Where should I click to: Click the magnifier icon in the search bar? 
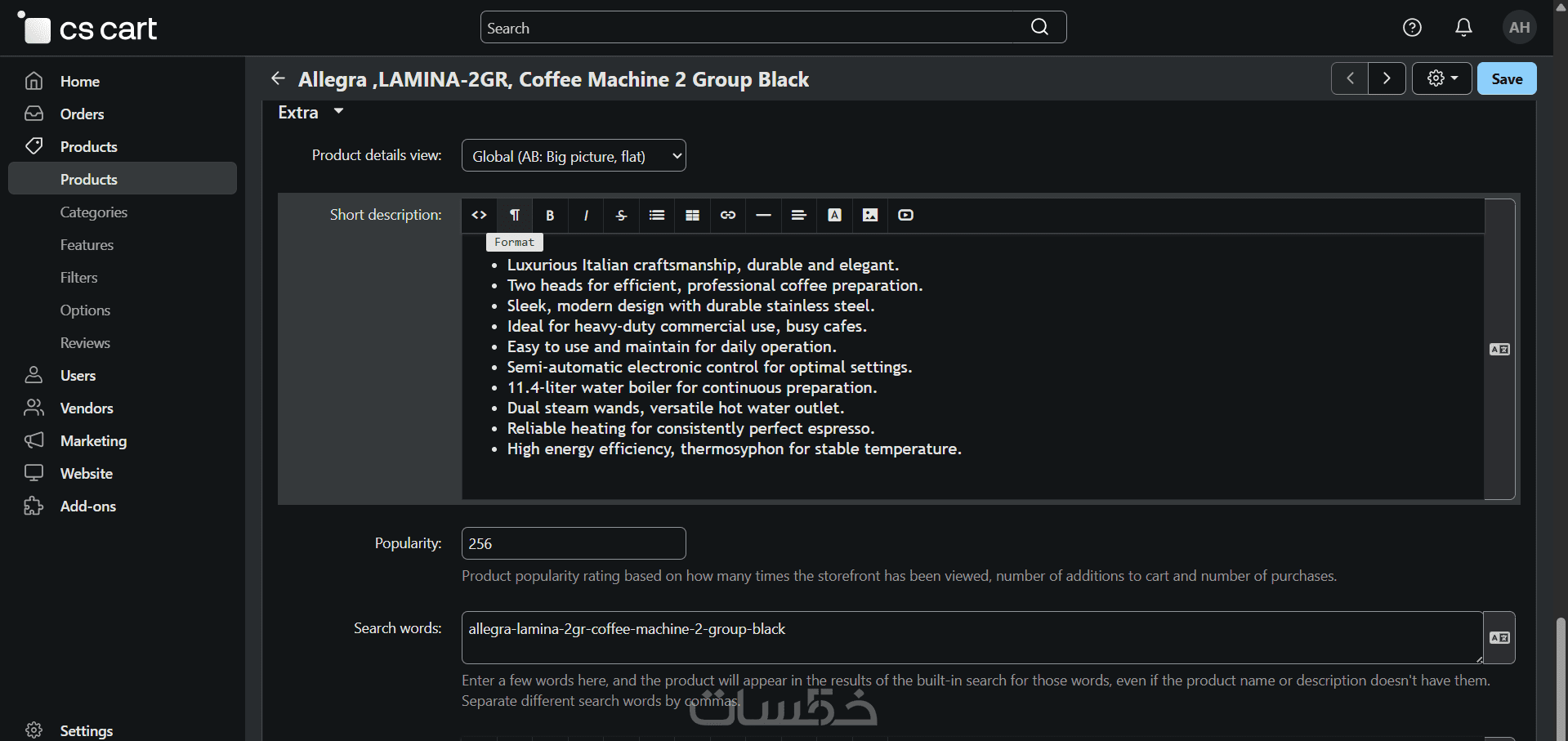coord(1039,27)
